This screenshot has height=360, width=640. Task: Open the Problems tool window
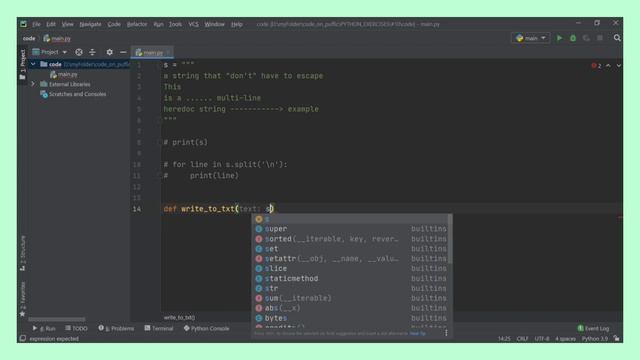116,328
